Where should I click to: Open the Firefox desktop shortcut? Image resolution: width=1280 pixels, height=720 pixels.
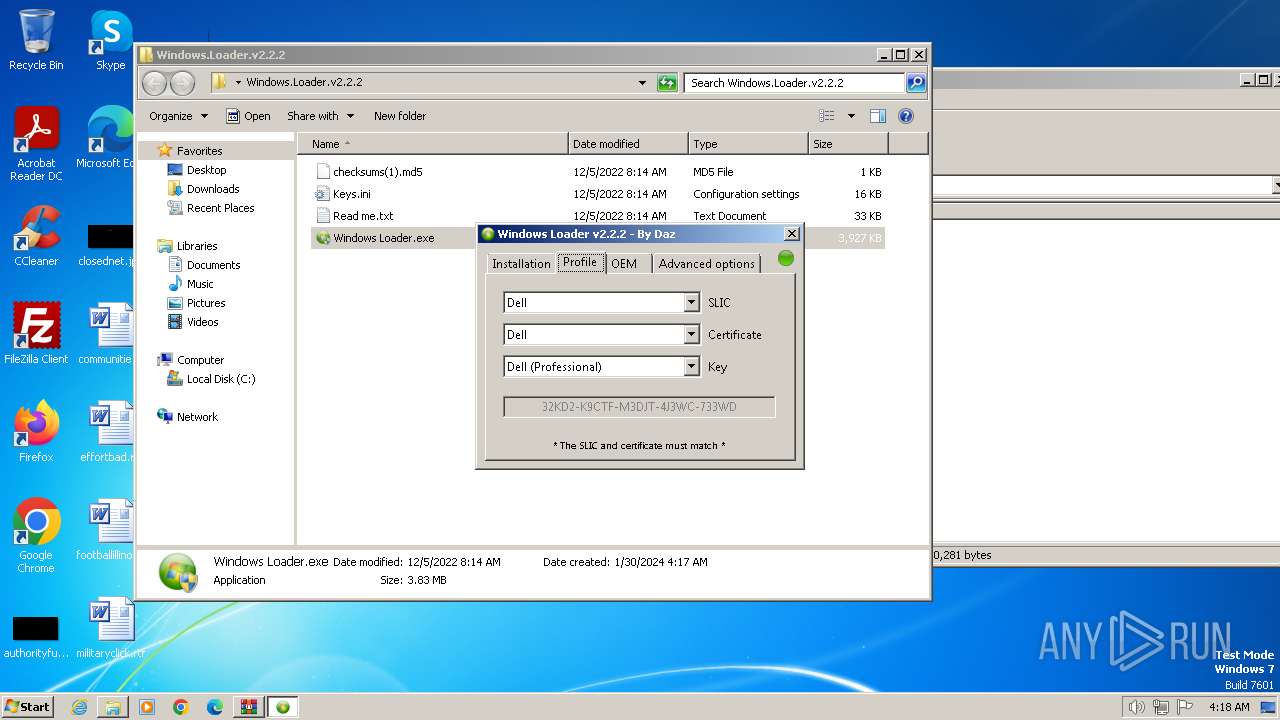pyautogui.click(x=36, y=432)
